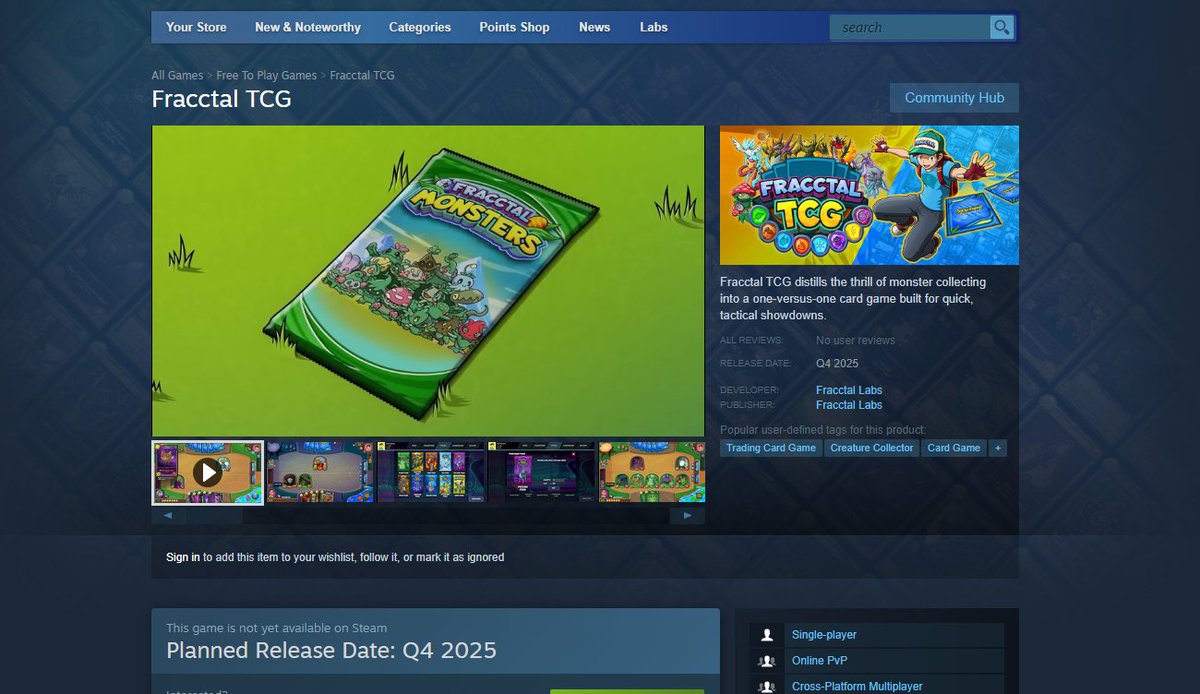This screenshot has width=1200, height=694.
Task: Click the search magnifier icon
Action: 1001,27
